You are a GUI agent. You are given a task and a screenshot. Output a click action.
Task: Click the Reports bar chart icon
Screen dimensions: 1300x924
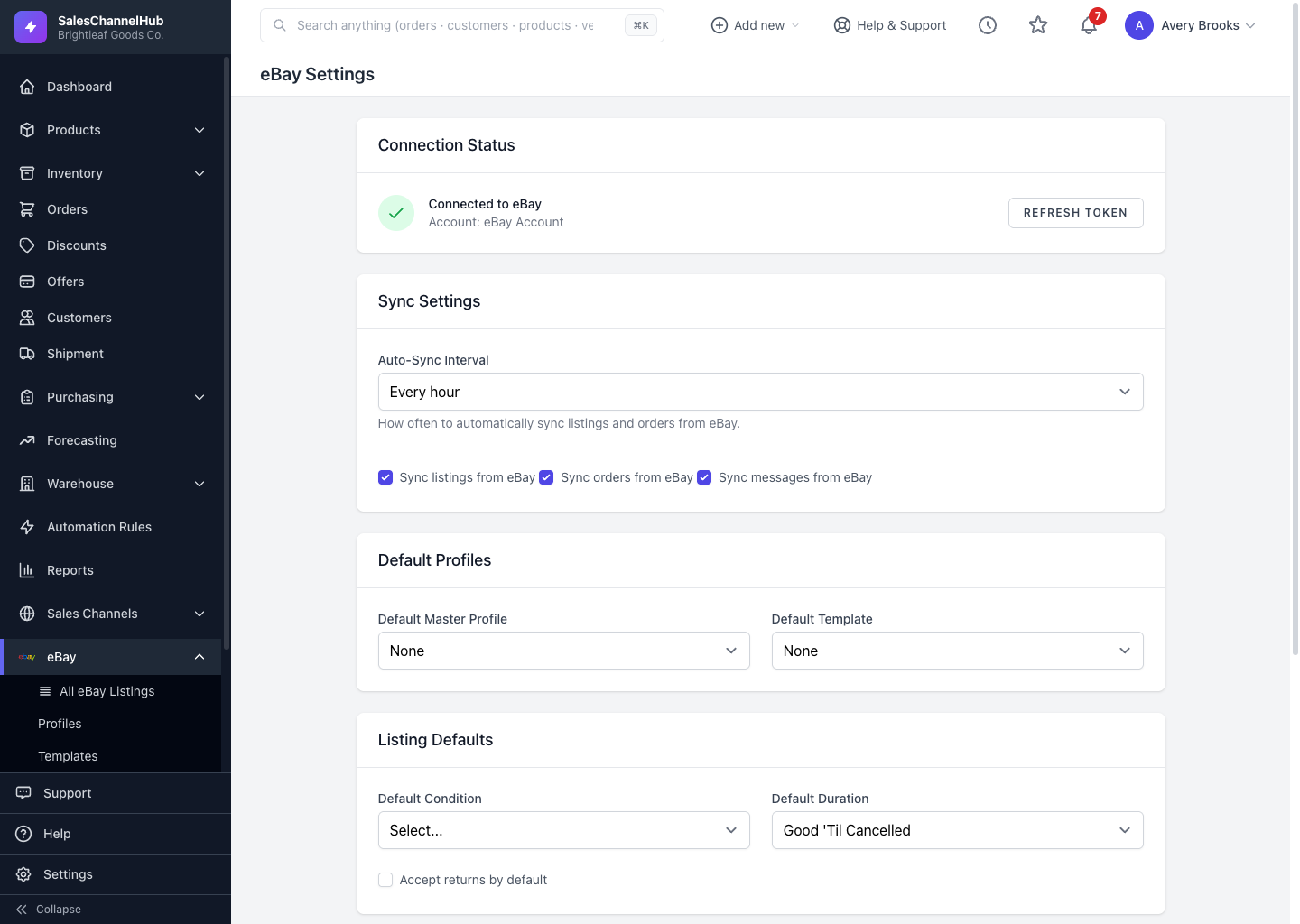tap(27, 570)
